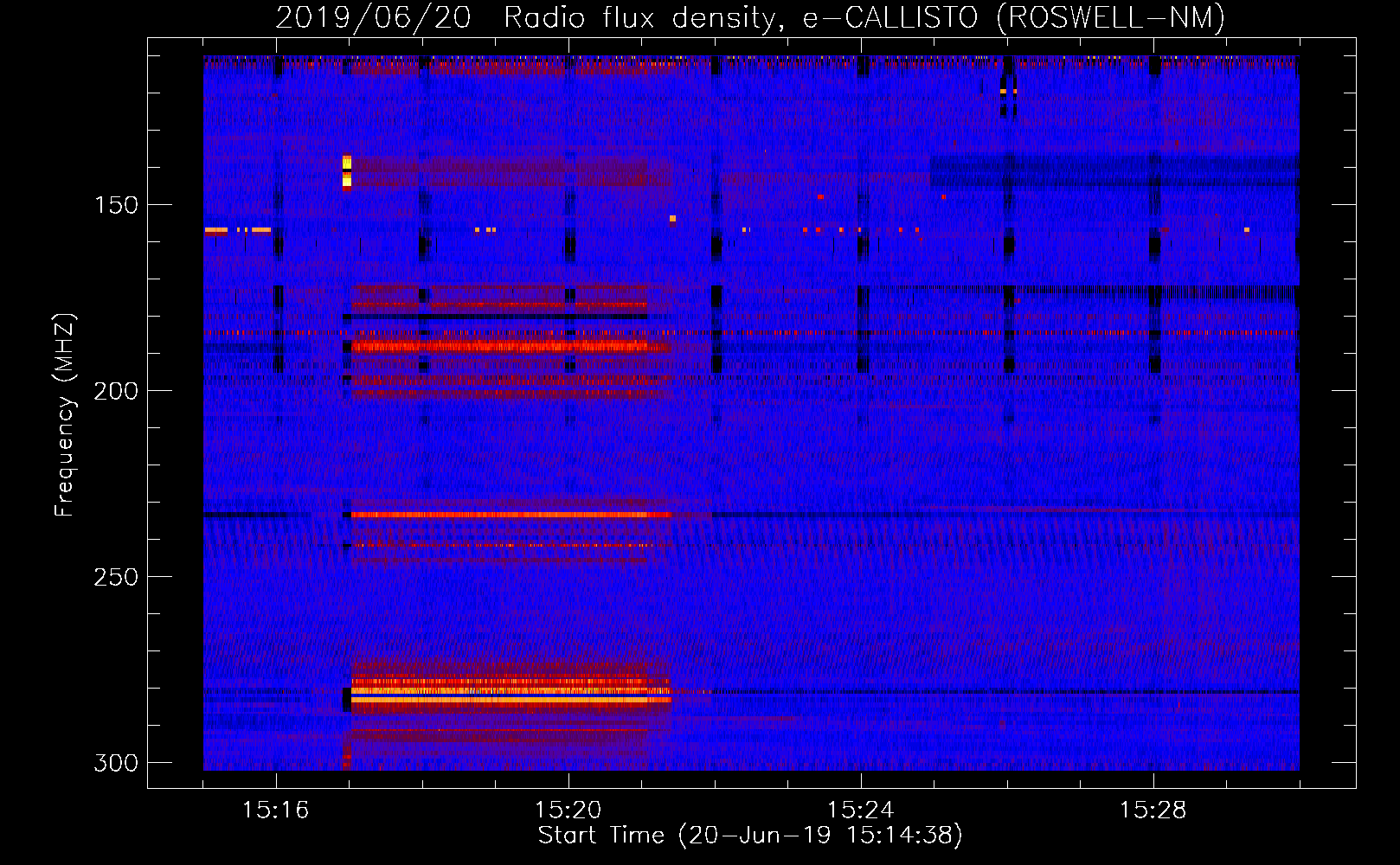
Task: Click the 'Frequency (MHZ)' axis label
Action: pos(64,414)
